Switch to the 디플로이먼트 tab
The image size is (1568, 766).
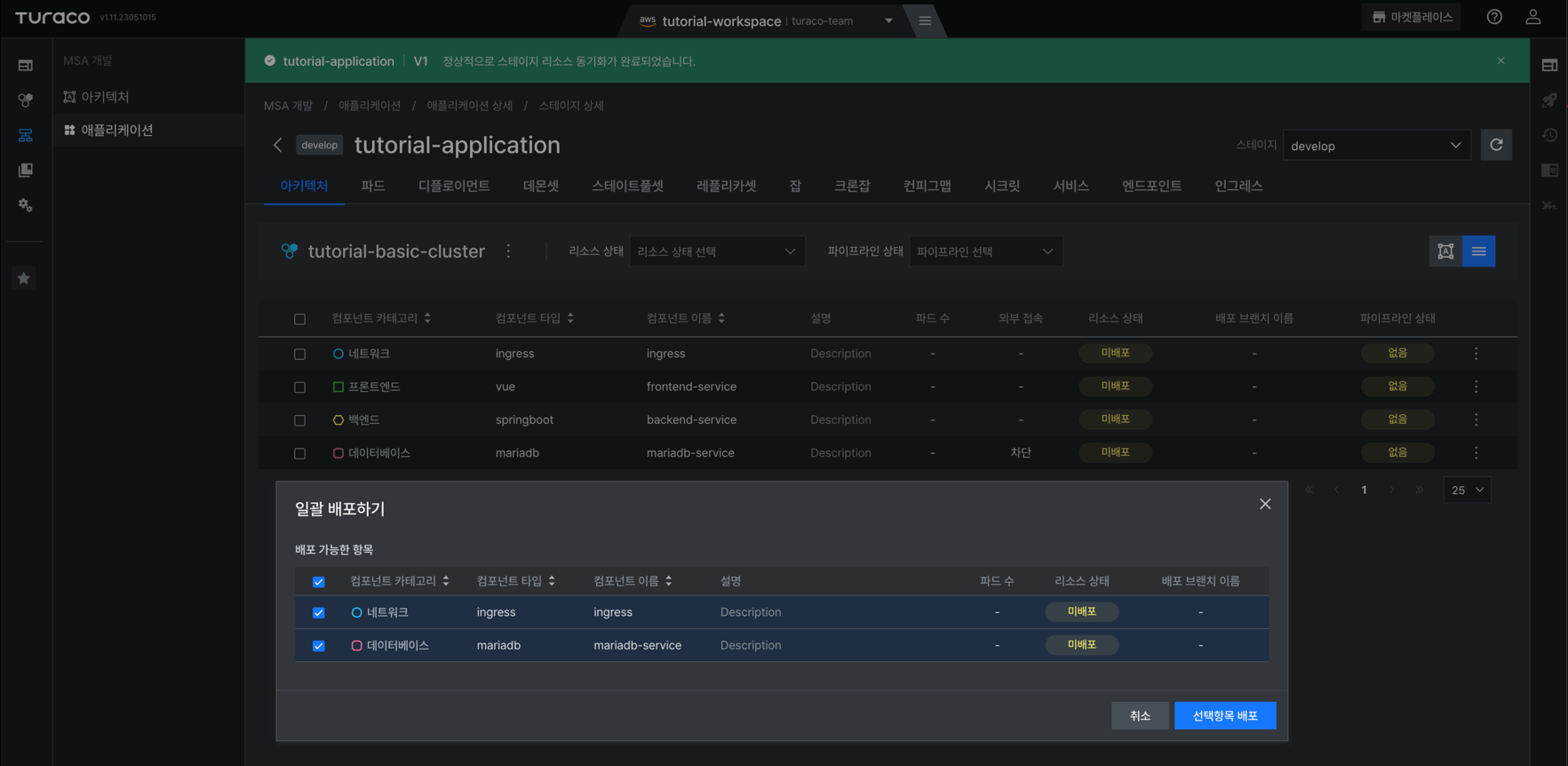tap(454, 186)
